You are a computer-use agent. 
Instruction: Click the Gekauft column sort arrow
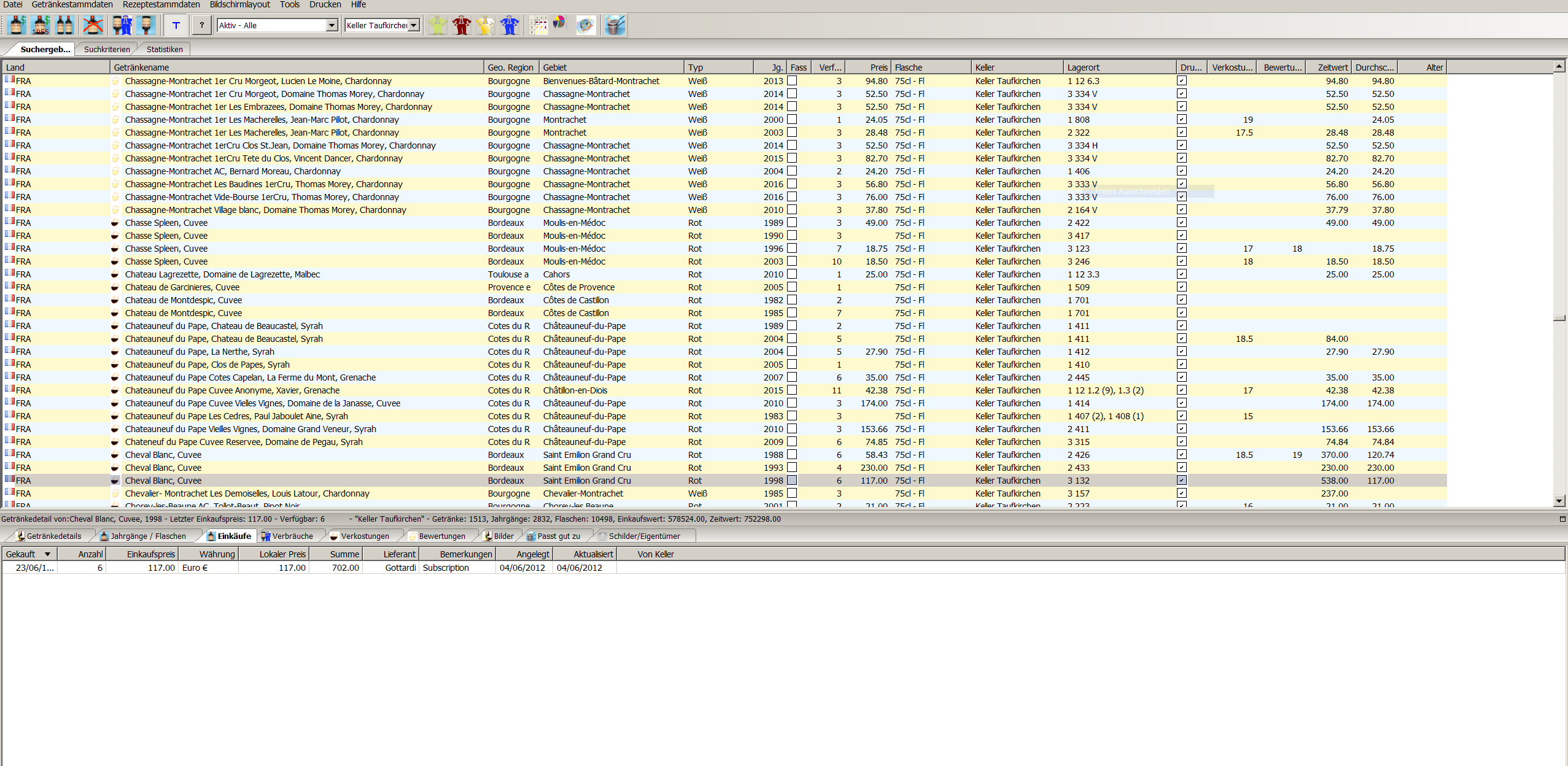(x=47, y=554)
